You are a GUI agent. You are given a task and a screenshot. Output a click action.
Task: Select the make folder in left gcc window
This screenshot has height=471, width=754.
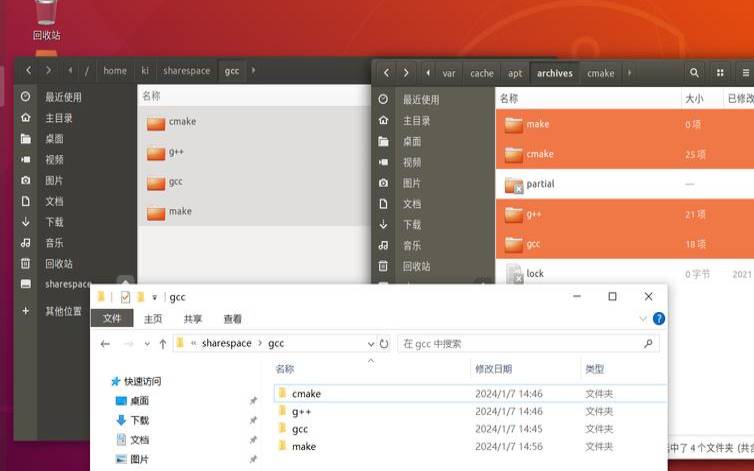(x=254, y=212)
